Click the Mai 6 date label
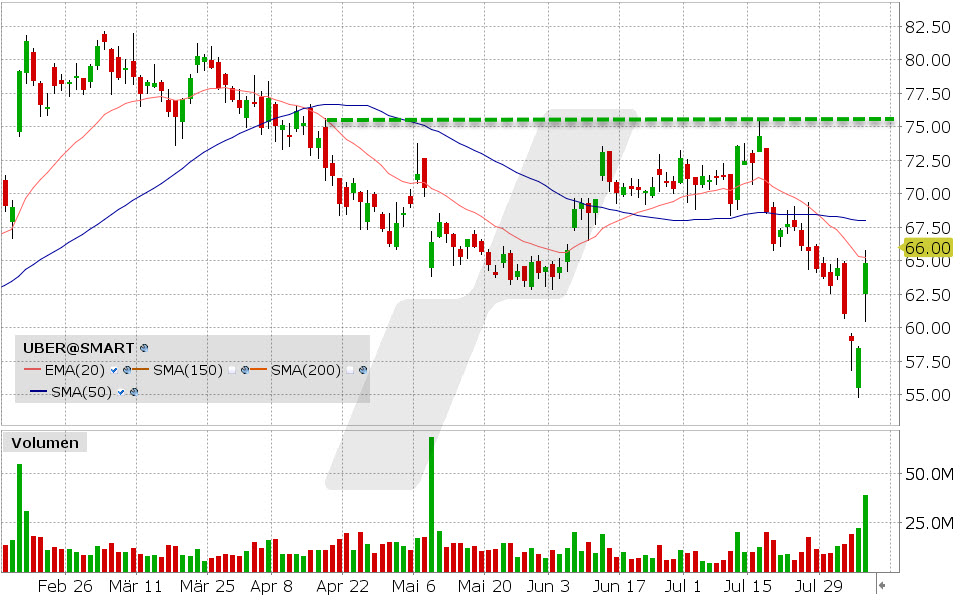The height and width of the screenshot is (600, 960). 413,586
